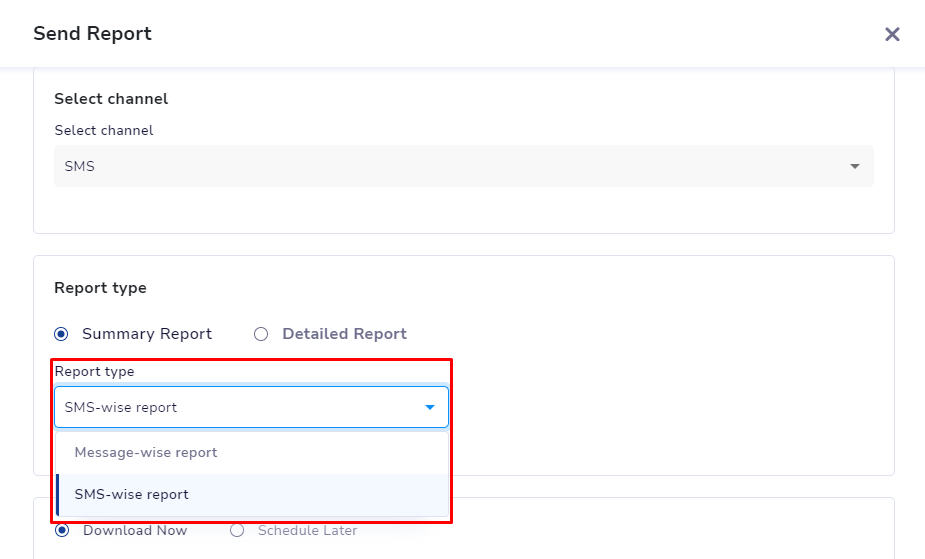Click the Schedule Later label text
Screen dimensions: 925x559
pos(307,530)
